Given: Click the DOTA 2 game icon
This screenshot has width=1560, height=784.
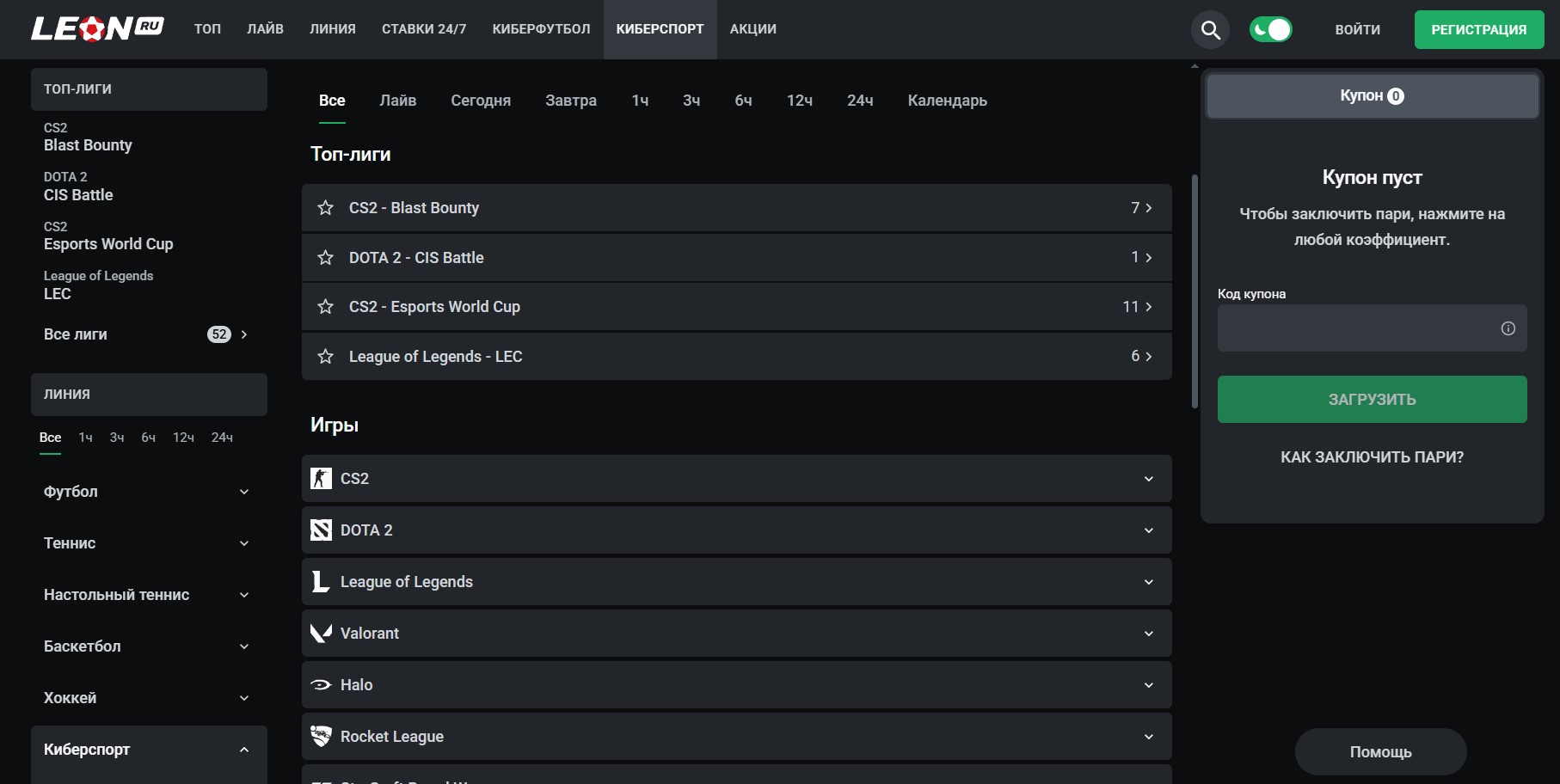Looking at the screenshot, I should pos(321,530).
